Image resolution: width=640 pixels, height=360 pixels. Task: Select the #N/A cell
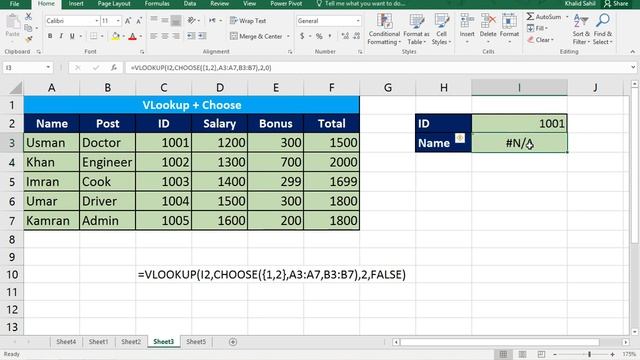519,143
